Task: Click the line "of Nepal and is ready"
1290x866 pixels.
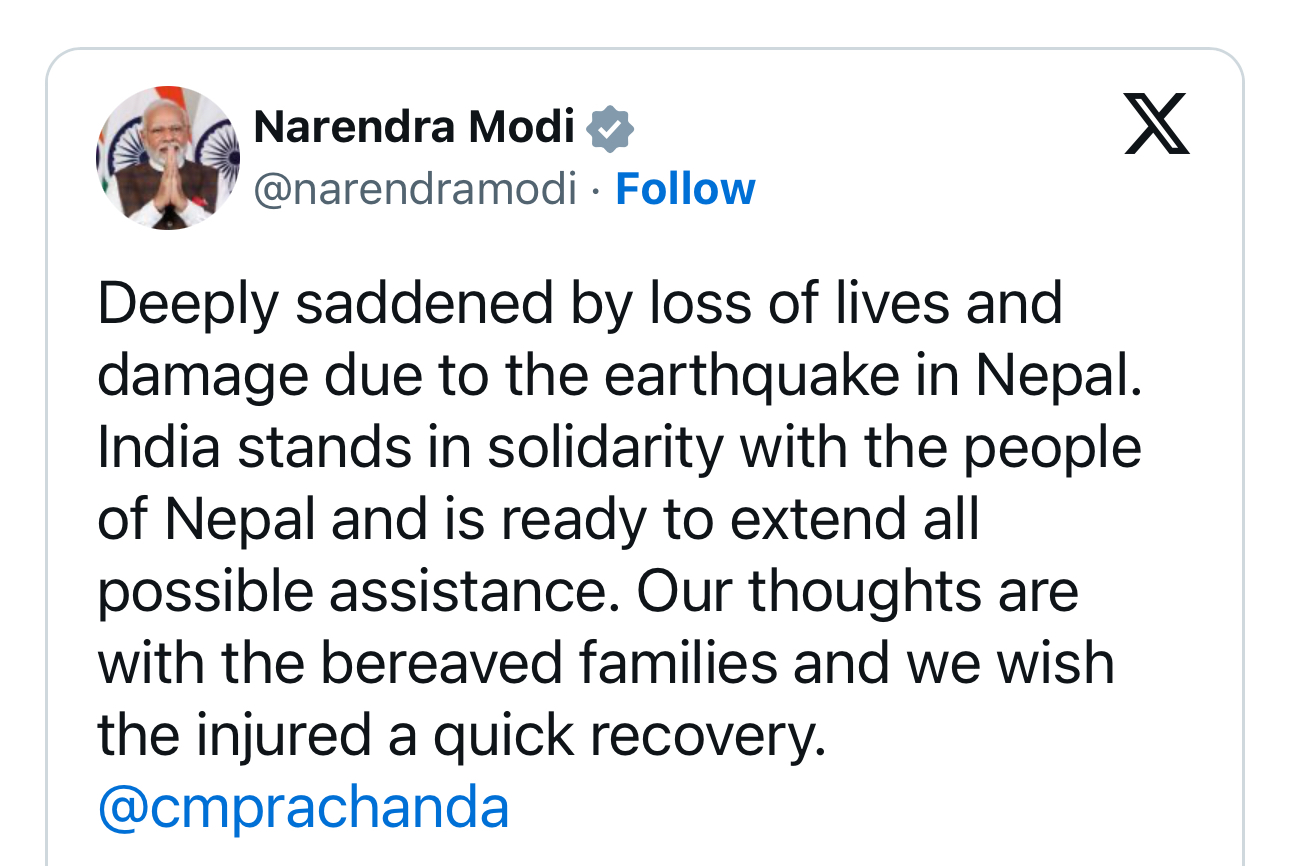Action: (538, 519)
